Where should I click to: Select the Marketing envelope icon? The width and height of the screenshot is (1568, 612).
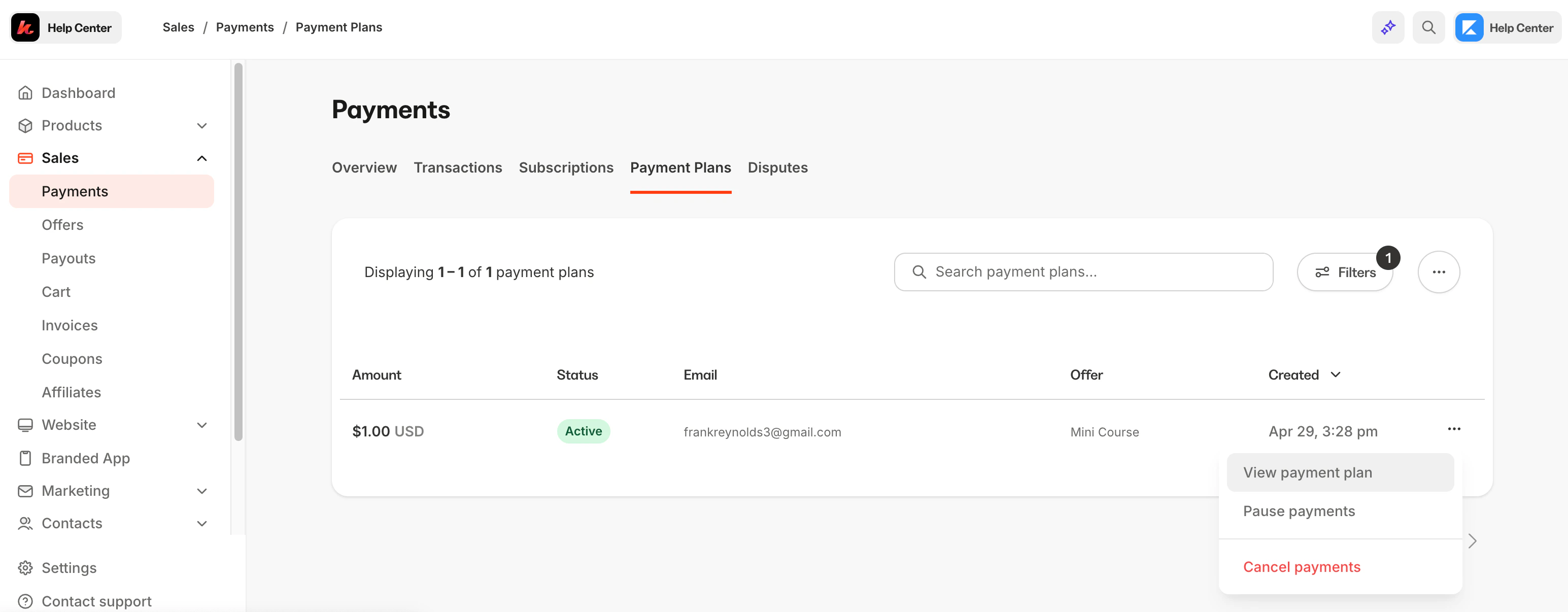point(25,491)
